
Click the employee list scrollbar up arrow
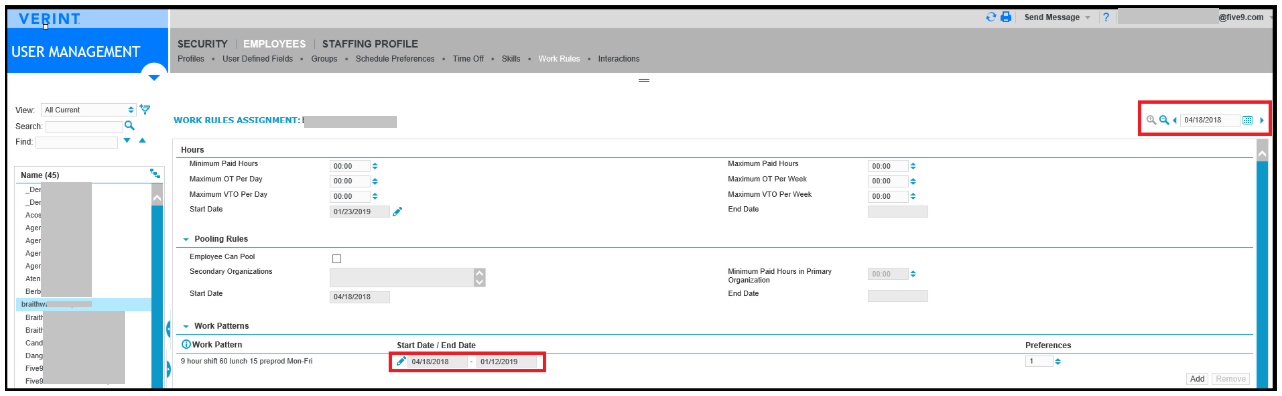156,198
